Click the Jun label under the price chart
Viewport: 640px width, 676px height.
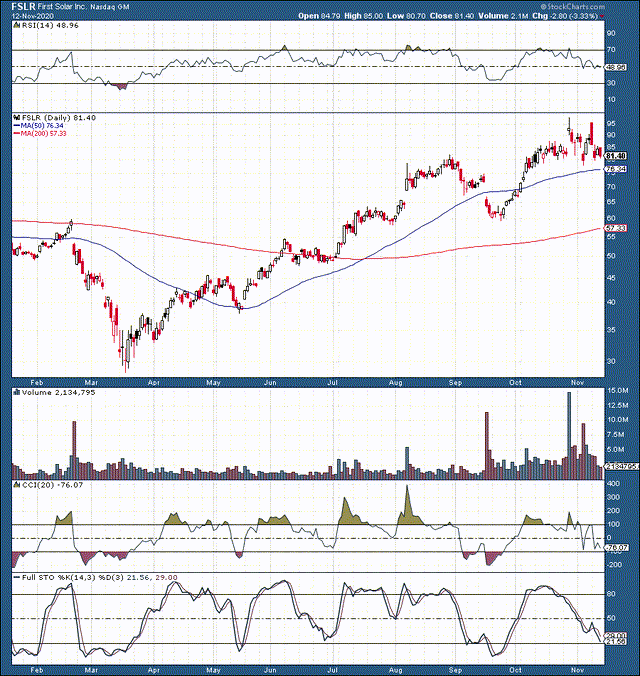270,382
